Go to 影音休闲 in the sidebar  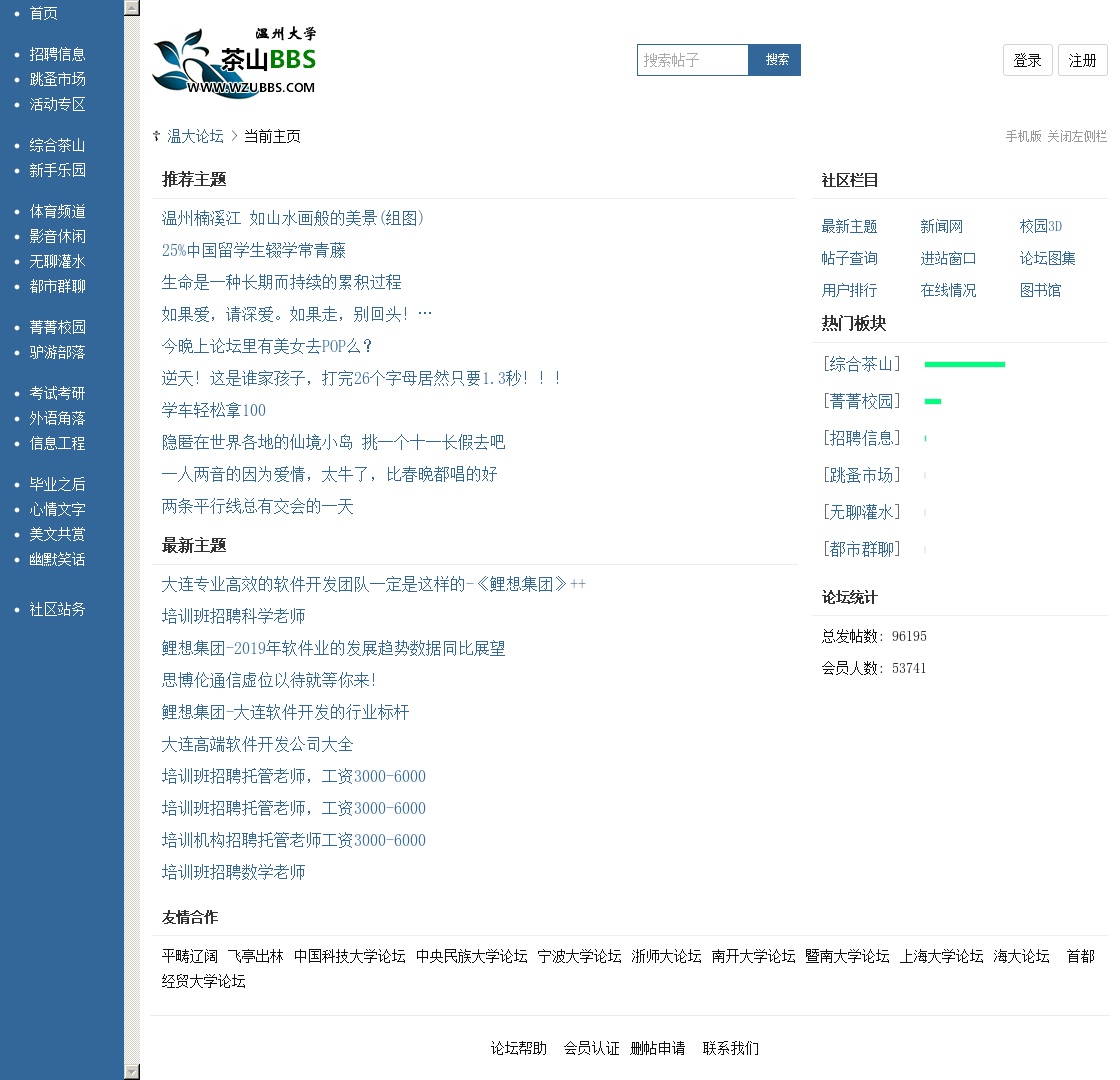coord(57,236)
